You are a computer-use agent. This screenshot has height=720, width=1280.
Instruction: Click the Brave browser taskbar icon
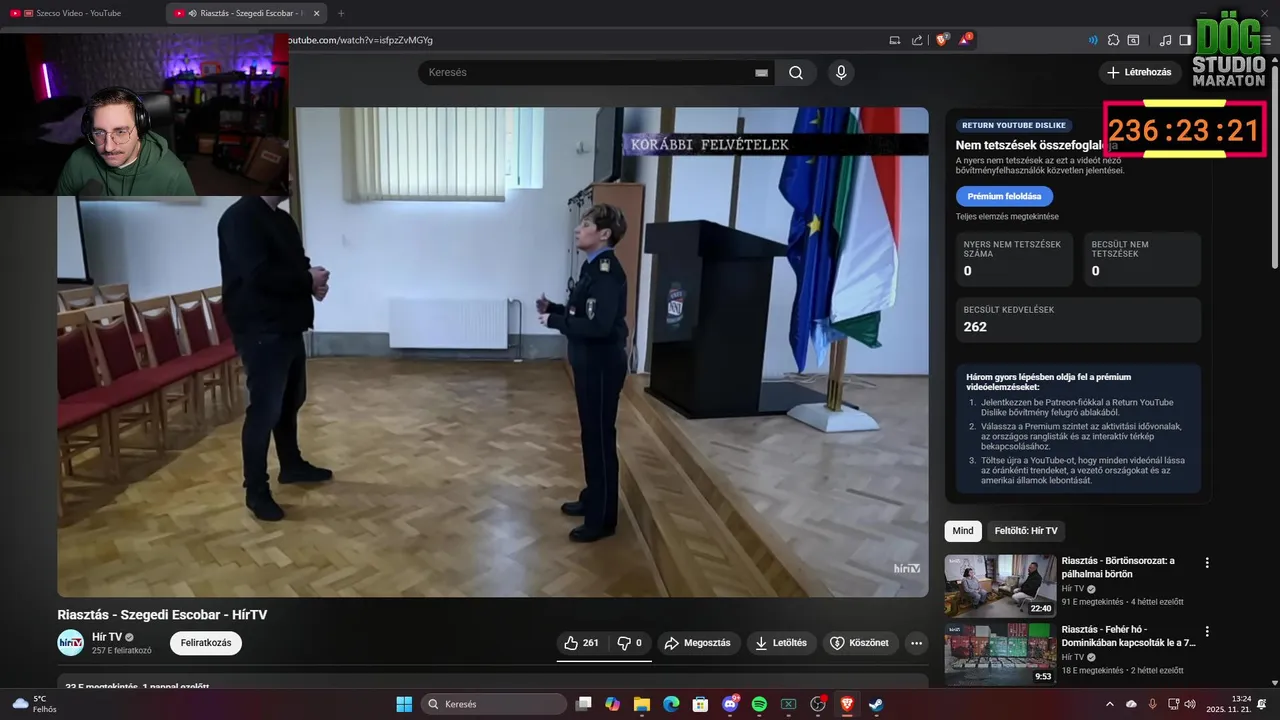click(x=847, y=704)
